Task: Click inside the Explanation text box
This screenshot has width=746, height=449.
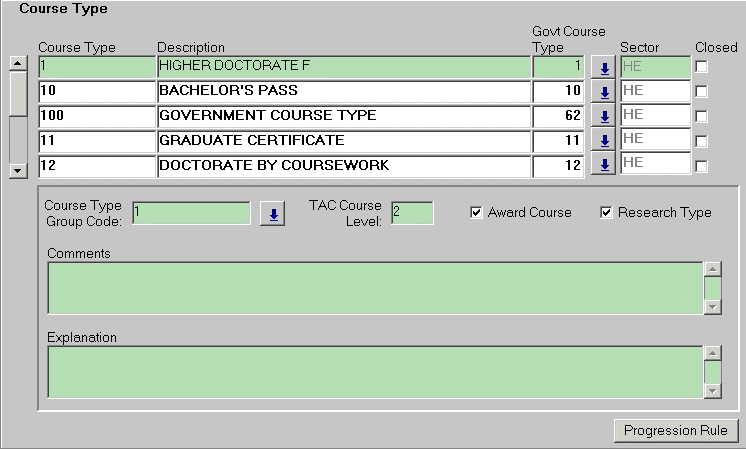Action: click(x=375, y=372)
